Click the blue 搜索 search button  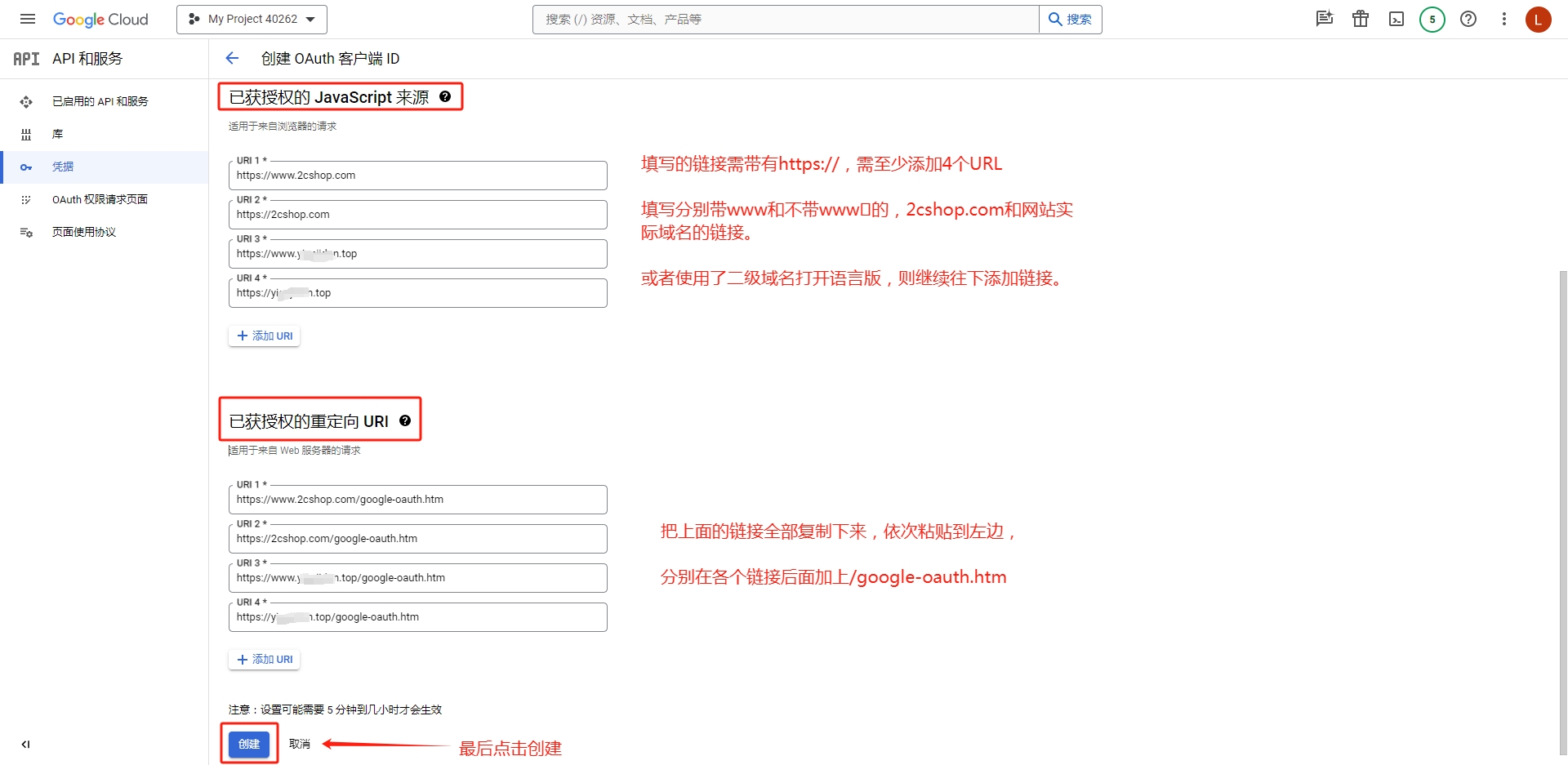pos(1071,20)
